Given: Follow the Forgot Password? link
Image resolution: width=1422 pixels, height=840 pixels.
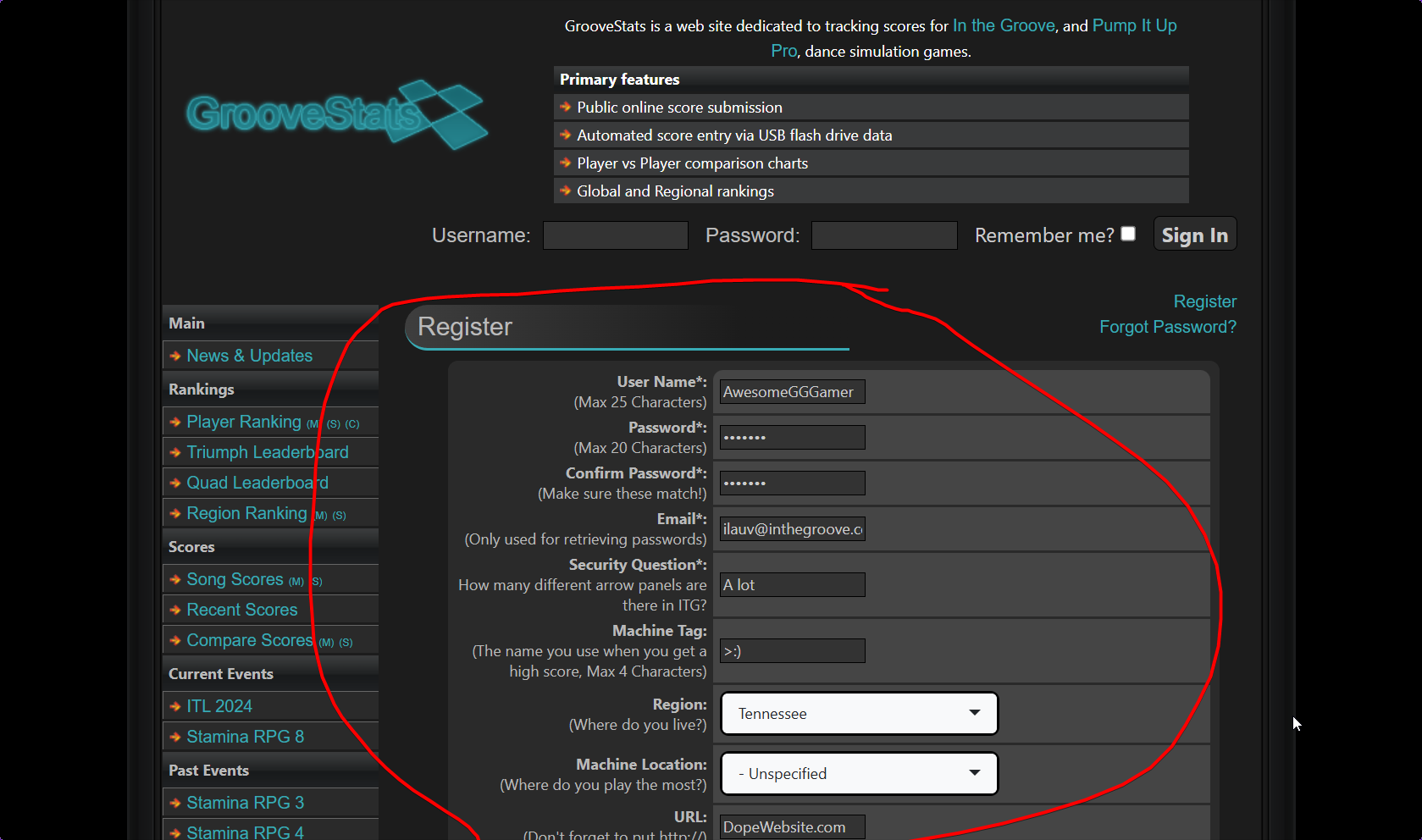Looking at the screenshot, I should 1167,327.
